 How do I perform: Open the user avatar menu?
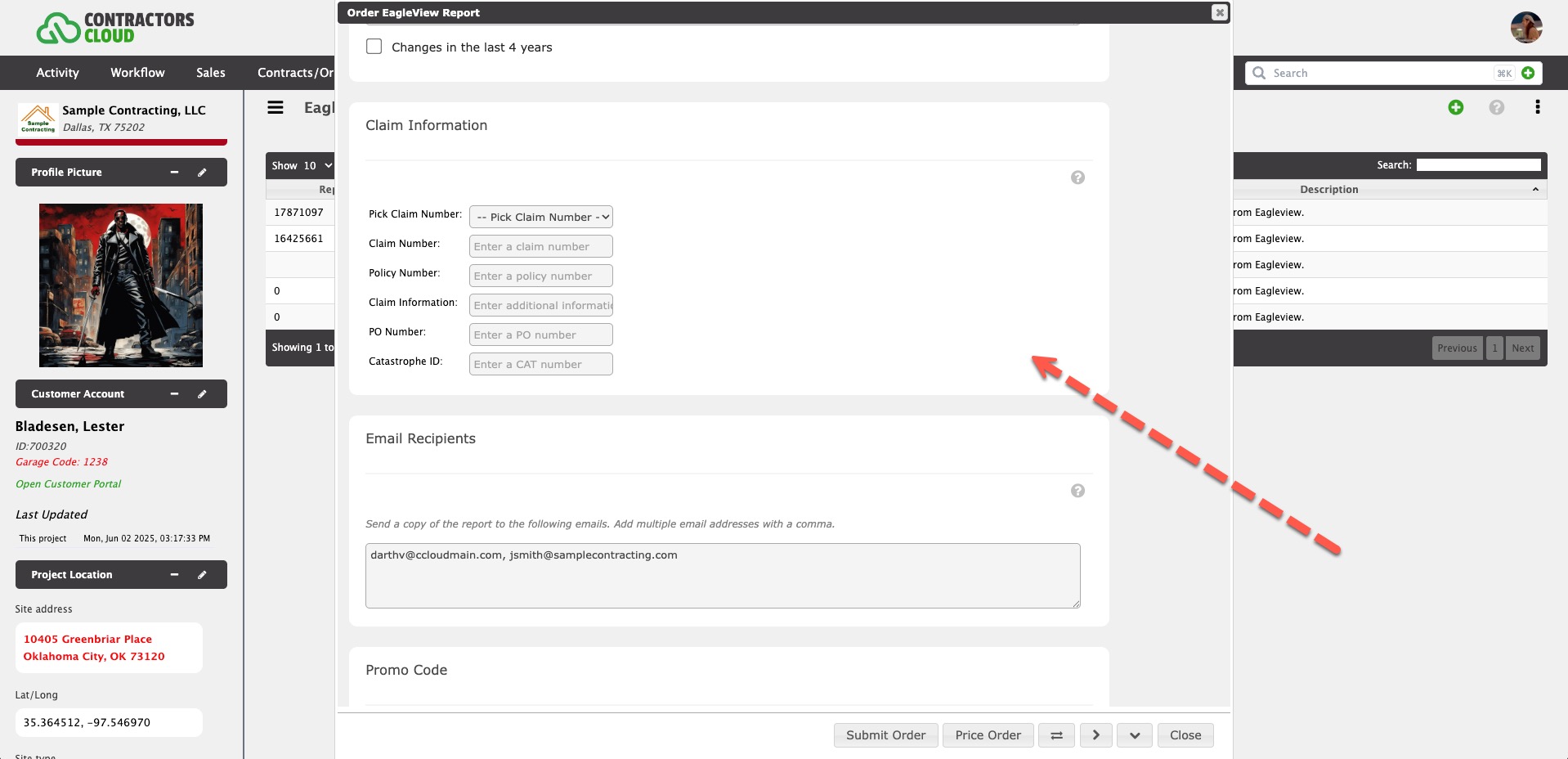1525,28
